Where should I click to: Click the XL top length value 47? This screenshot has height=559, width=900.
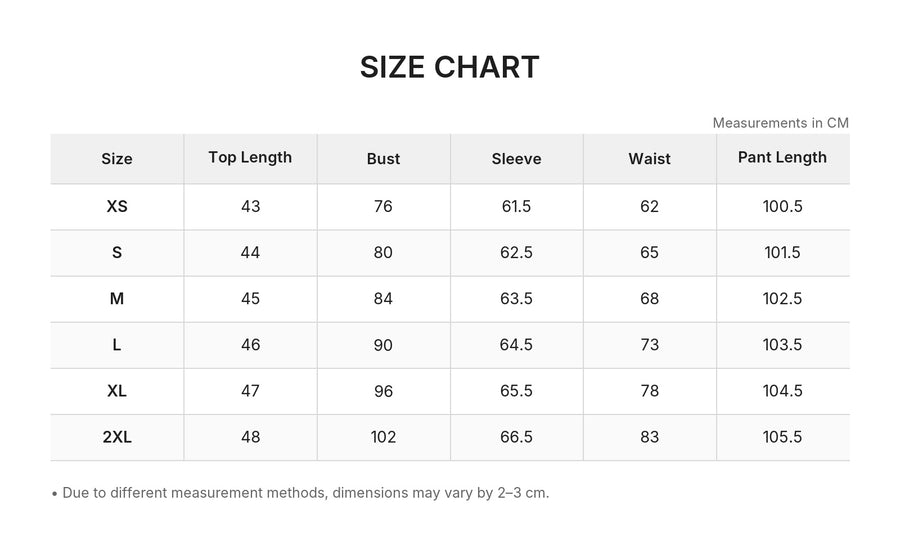point(250,391)
